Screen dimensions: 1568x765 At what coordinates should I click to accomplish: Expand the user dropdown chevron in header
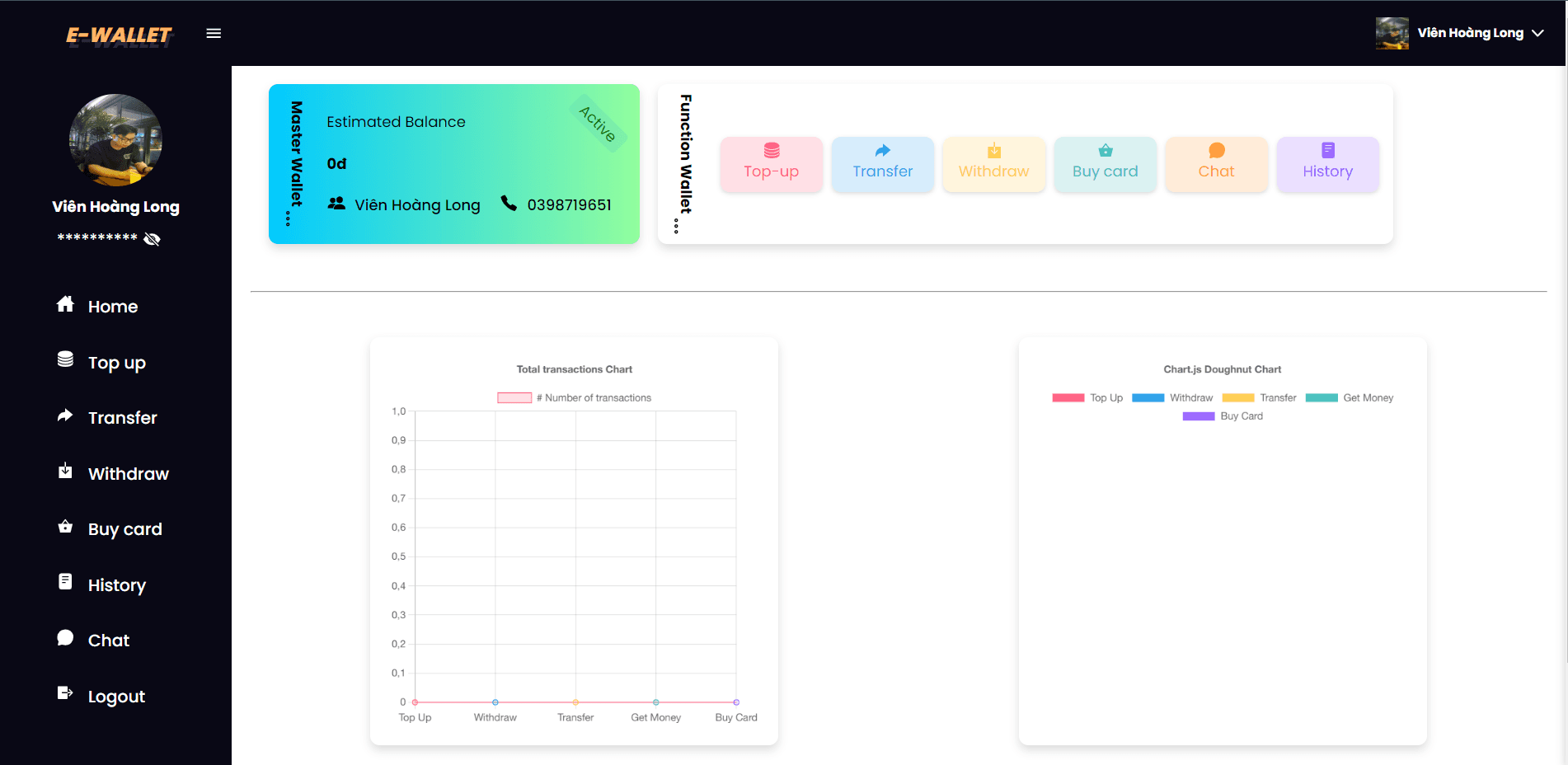(x=1537, y=33)
